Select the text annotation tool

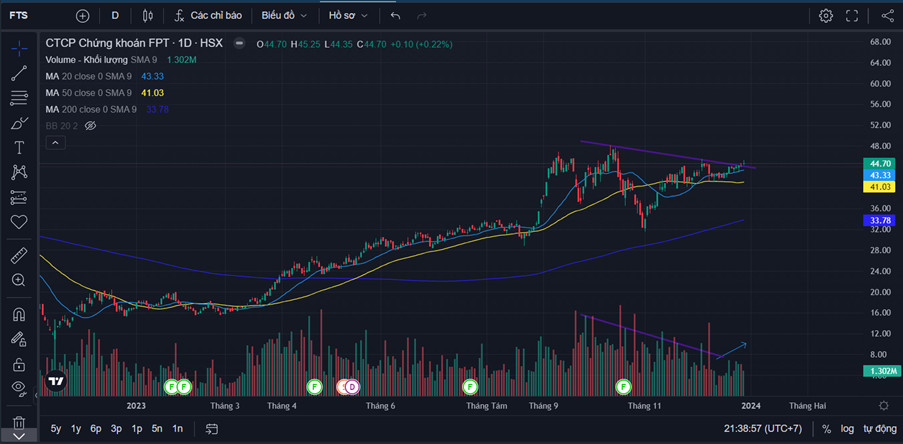click(18, 147)
